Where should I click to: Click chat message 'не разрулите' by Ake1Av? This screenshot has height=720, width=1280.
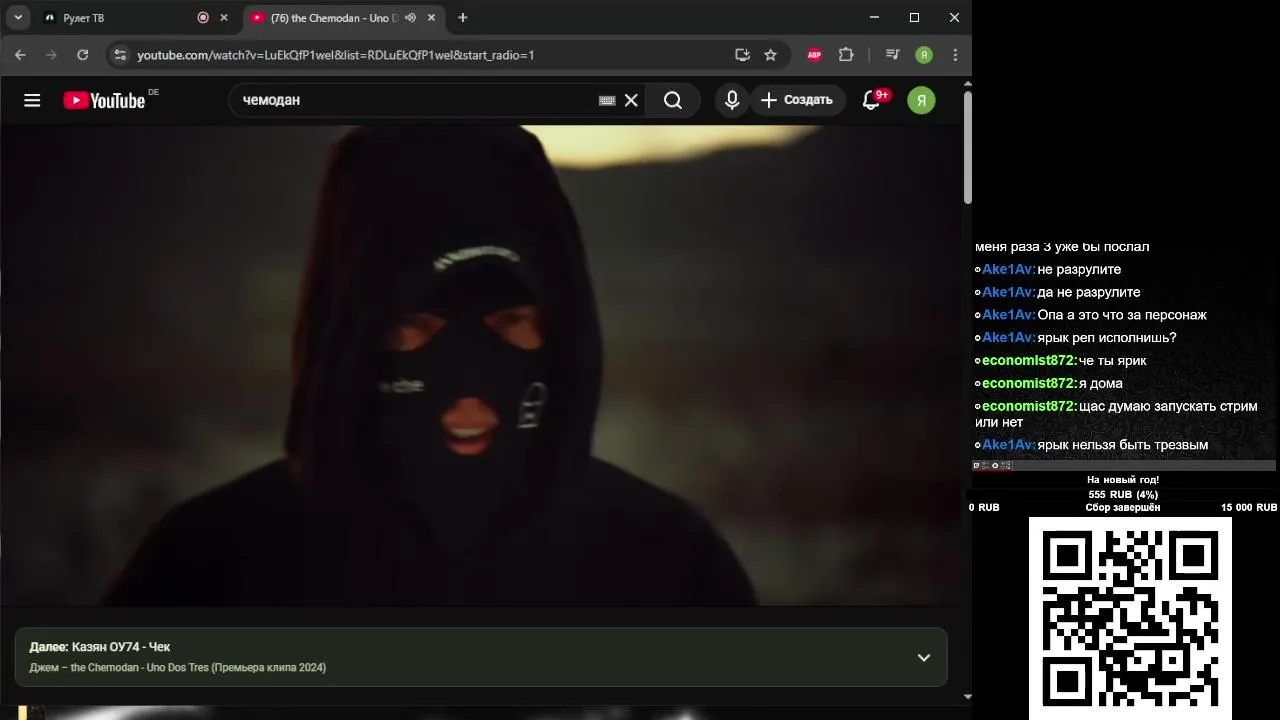pyautogui.click(x=1079, y=269)
